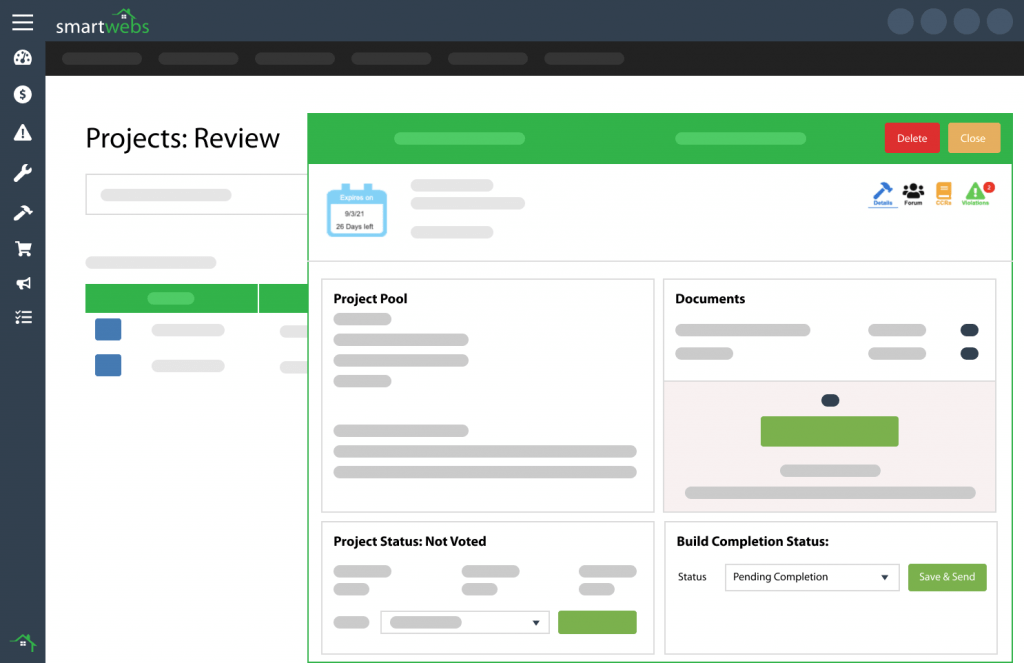The width and height of the screenshot is (1024, 663).
Task: Open the CCRs tab
Action: (x=944, y=194)
